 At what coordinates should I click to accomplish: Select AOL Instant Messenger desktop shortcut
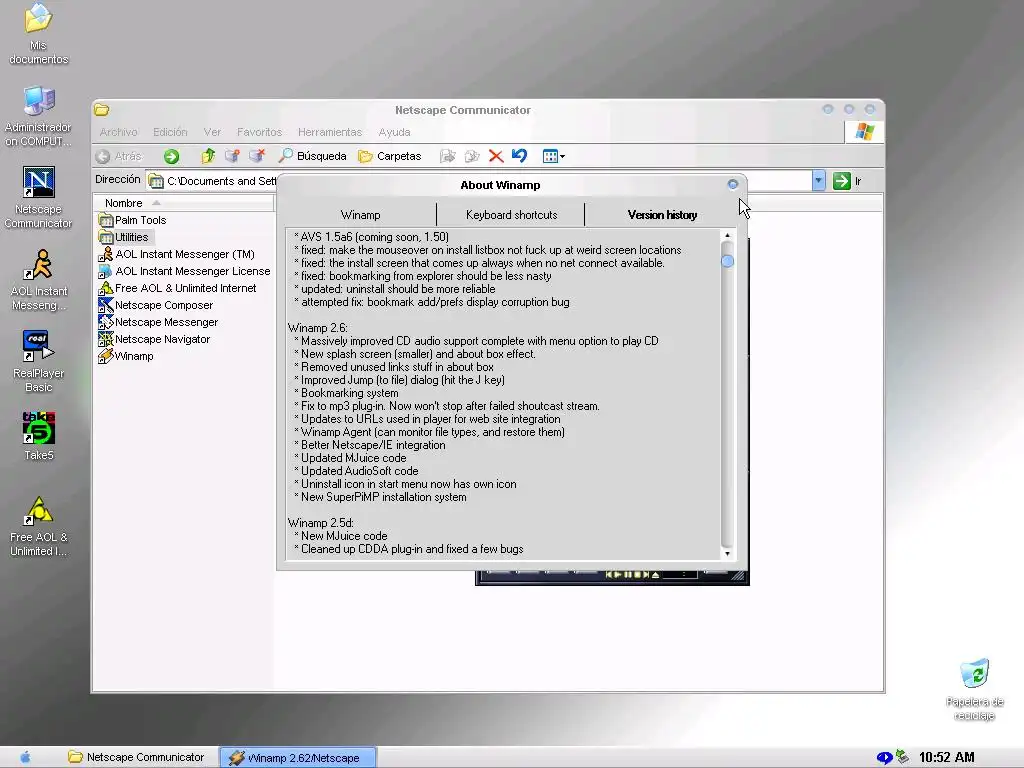[x=39, y=280]
